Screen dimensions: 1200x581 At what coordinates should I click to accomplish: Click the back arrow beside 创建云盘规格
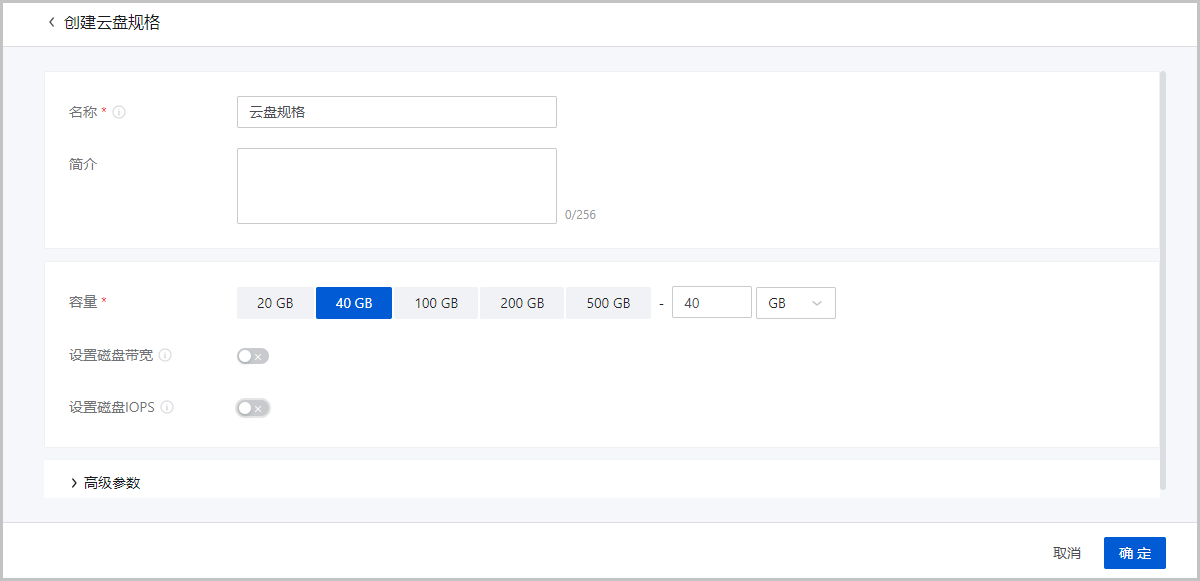coord(52,23)
